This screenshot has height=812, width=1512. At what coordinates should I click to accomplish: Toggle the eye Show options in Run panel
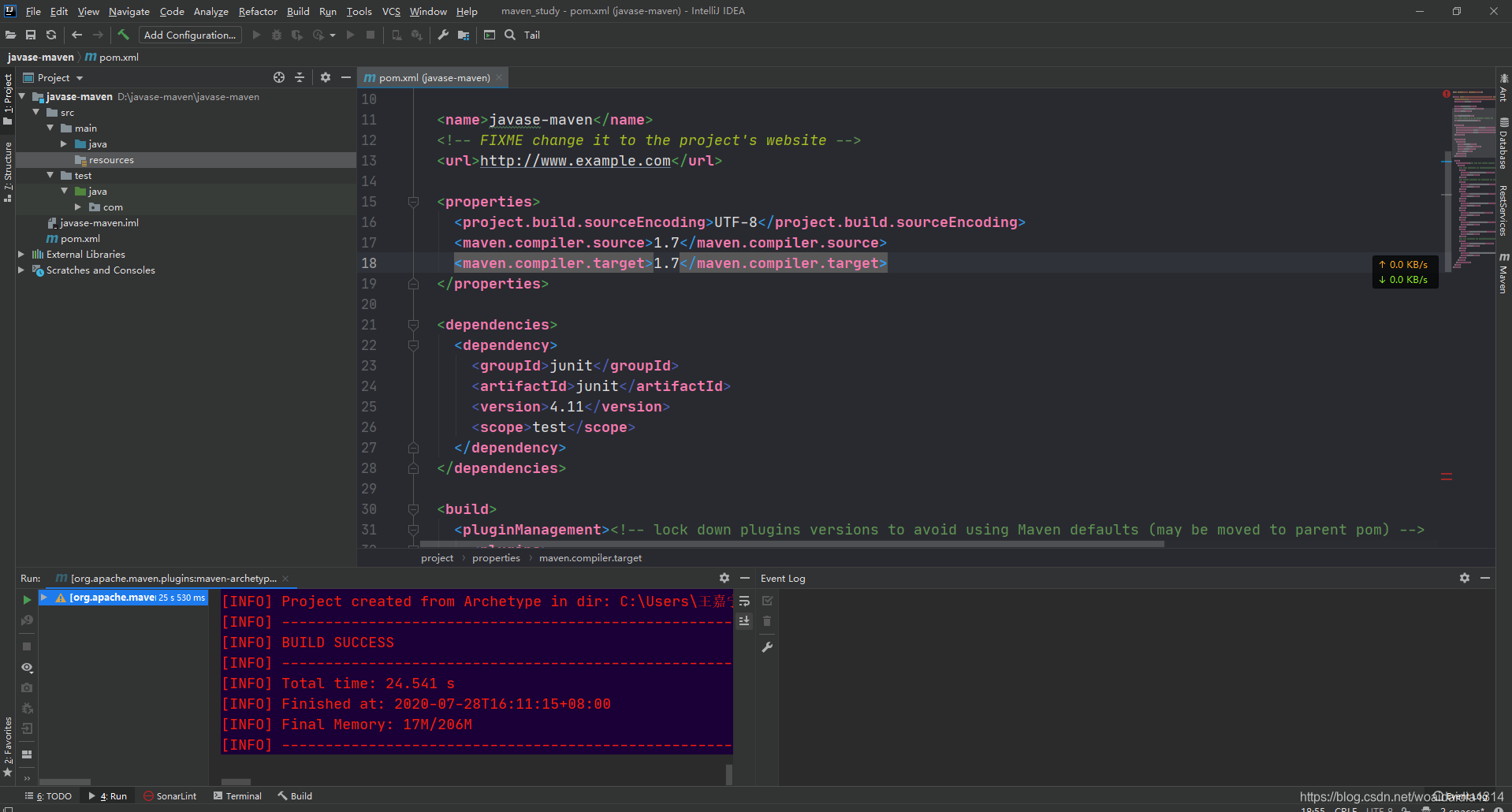pyautogui.click(x=27, y=667)
